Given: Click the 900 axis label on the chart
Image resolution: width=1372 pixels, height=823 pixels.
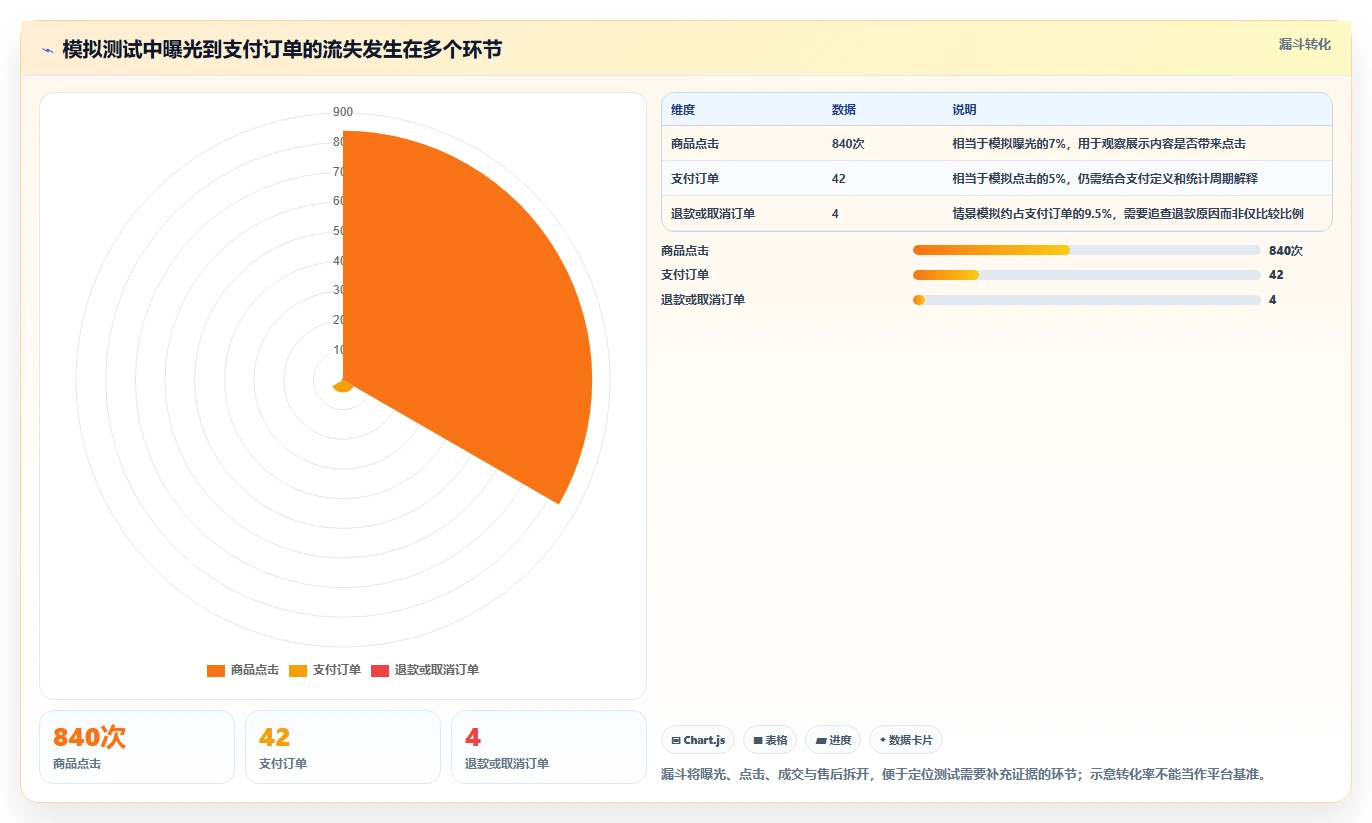Looking at the screenshot, I should 343,112.
